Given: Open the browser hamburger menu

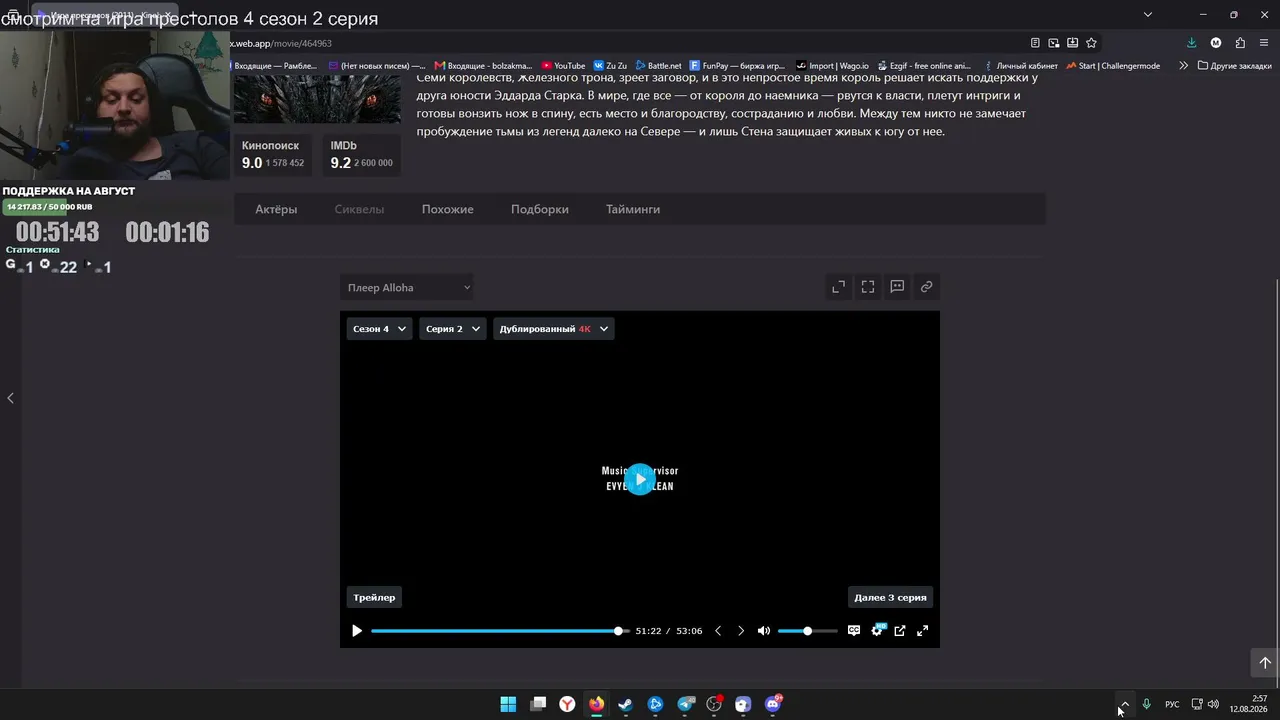Looking at the screenshot, I should (x=1265, y=43).
